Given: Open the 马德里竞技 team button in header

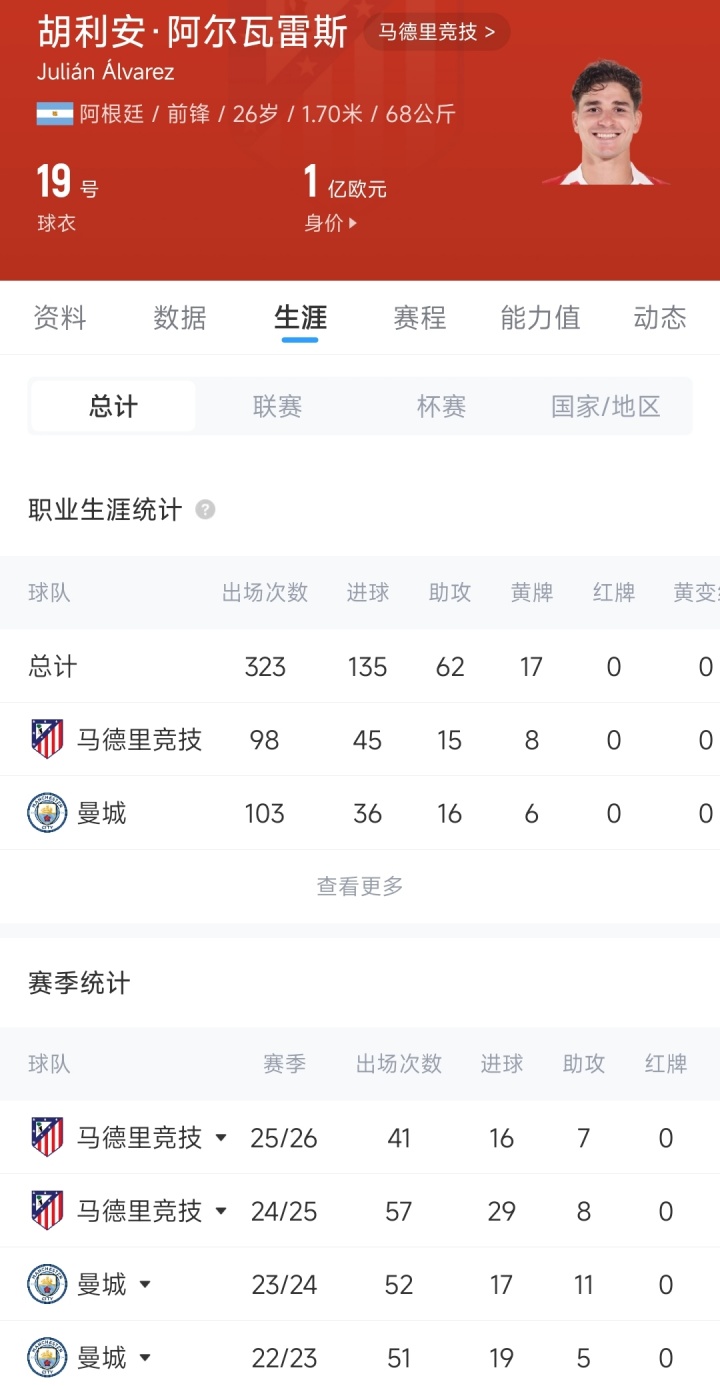Looking at the screenshot, I should tap(436, 32).
